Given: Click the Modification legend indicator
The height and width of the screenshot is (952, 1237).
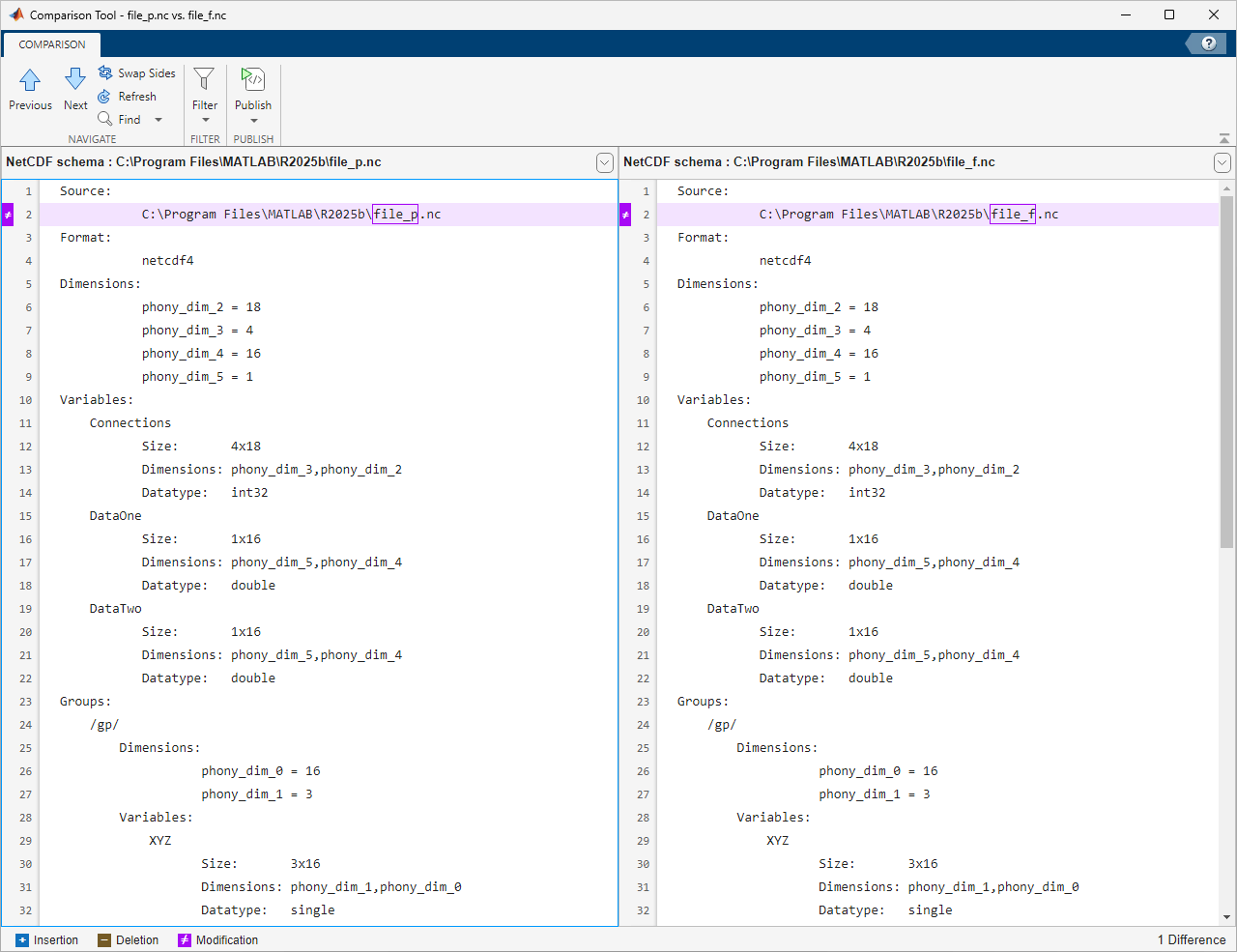Looking at the screenshot, I should point(186,939).
